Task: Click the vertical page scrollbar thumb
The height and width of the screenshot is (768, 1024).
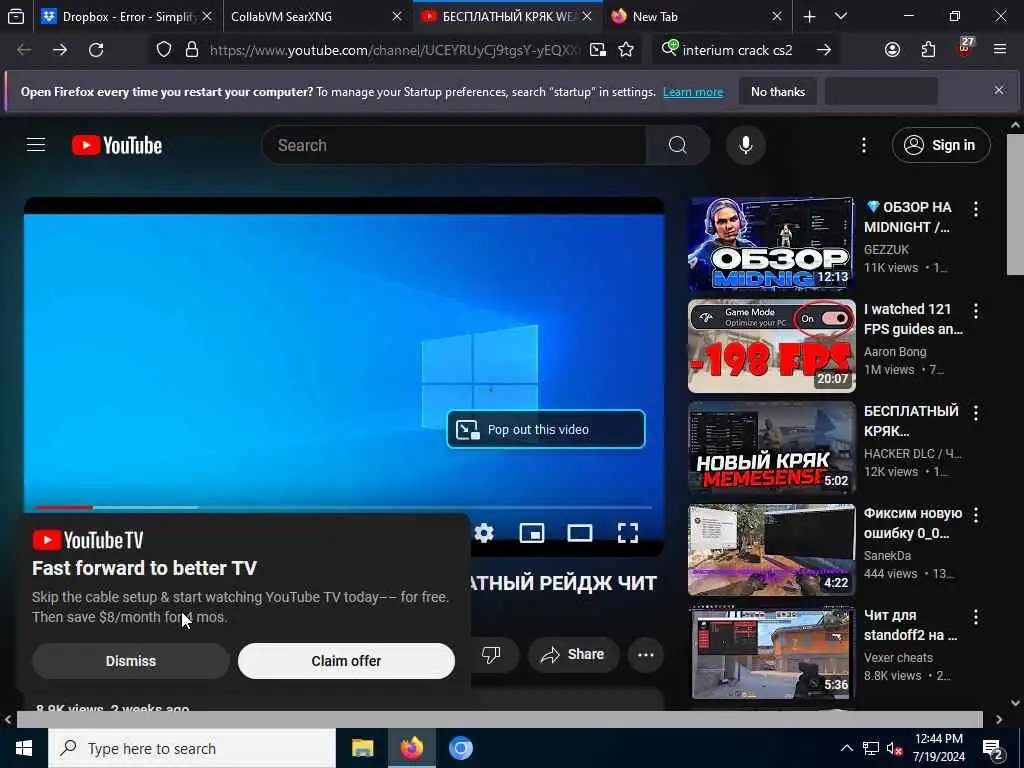Action: click(1015, 204)
